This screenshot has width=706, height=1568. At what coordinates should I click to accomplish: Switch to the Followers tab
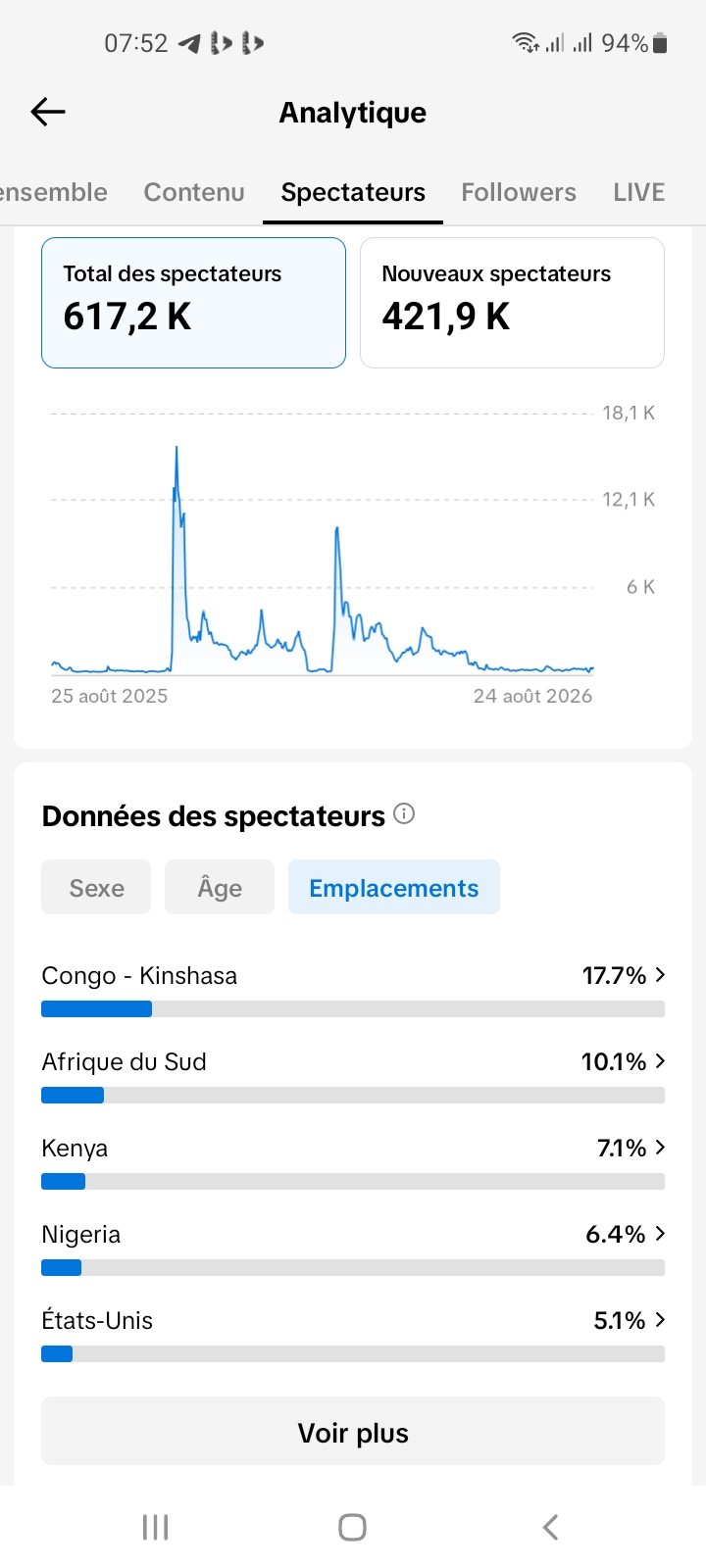pos(519,192)
